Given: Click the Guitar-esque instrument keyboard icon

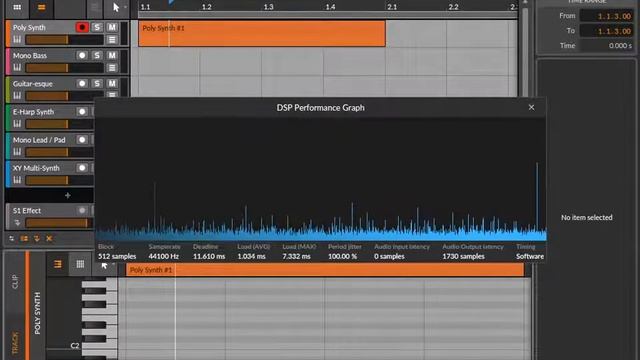Looking at the screenshot, I should coord(17,96).
